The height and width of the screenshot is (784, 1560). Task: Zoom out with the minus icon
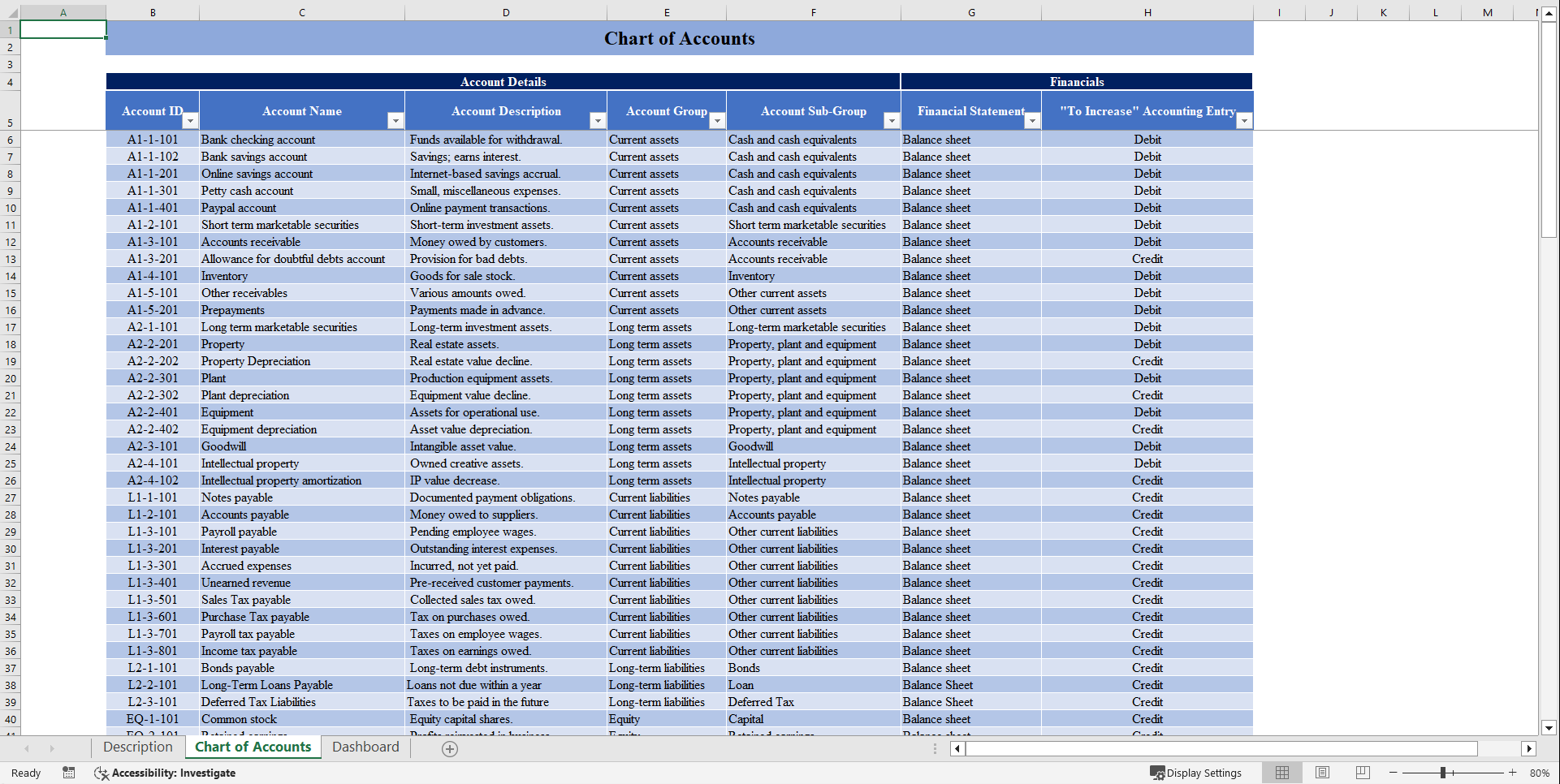pyautogui.click(x=1392, y=773)
